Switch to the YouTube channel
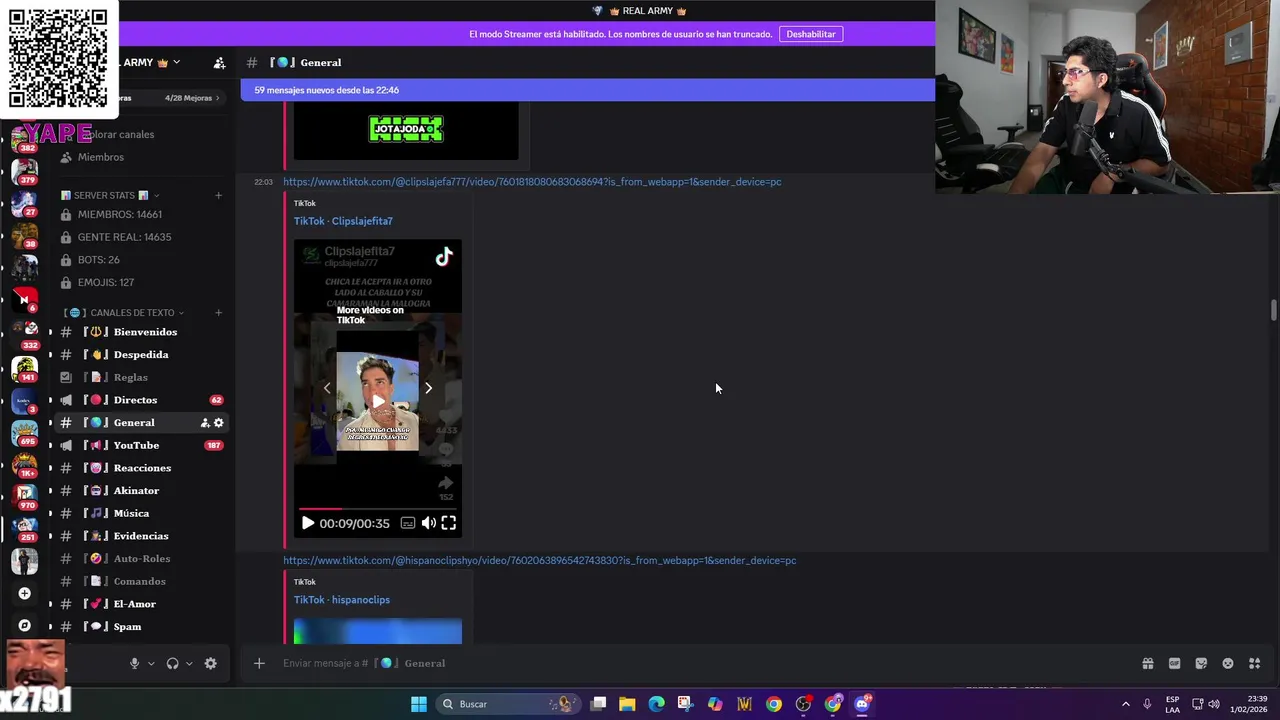 (x=141, y=445)
